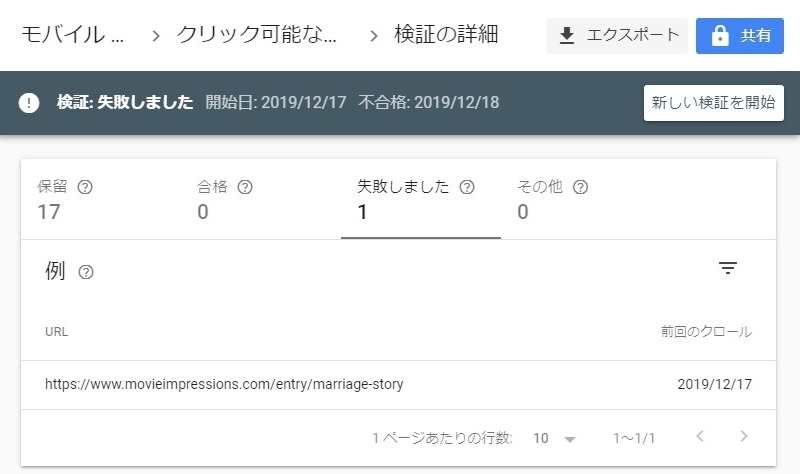Navigate to モバイル breadcrumb
The image size is (800, 474).
pyautogui.click(x=72, y=35)
